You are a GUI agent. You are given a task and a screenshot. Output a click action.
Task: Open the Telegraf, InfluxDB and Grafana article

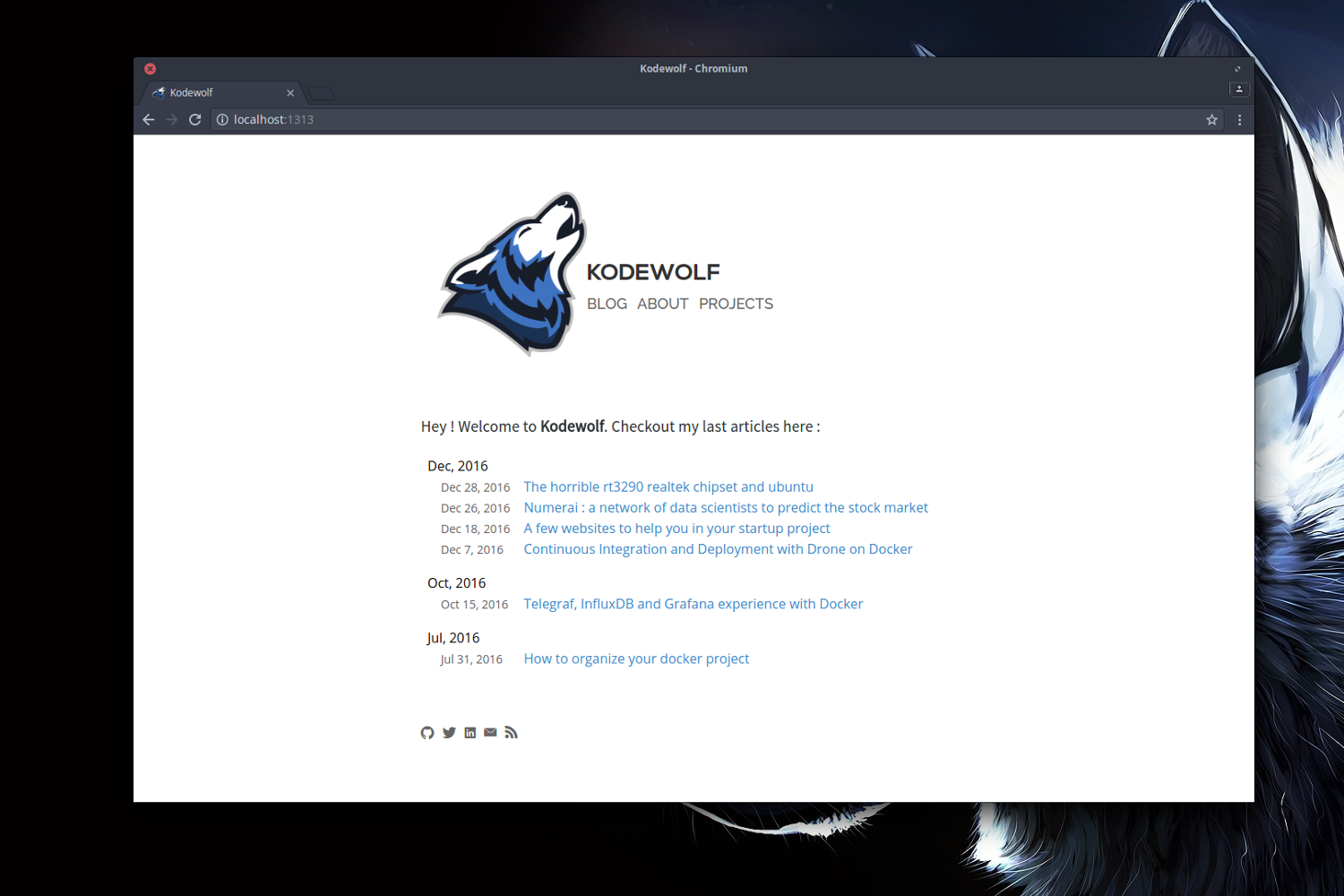(693, 604)
